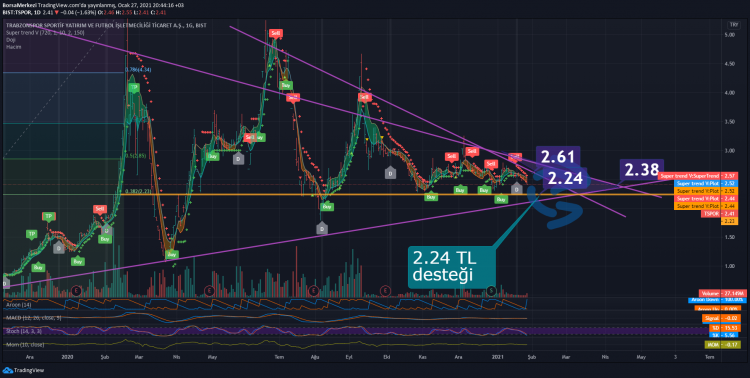Click the Kas time axis label

(x=422, y=357)
